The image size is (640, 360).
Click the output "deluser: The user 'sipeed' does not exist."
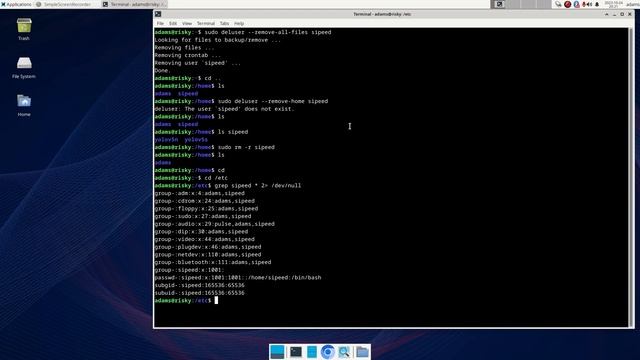click(x=224, y=109)
